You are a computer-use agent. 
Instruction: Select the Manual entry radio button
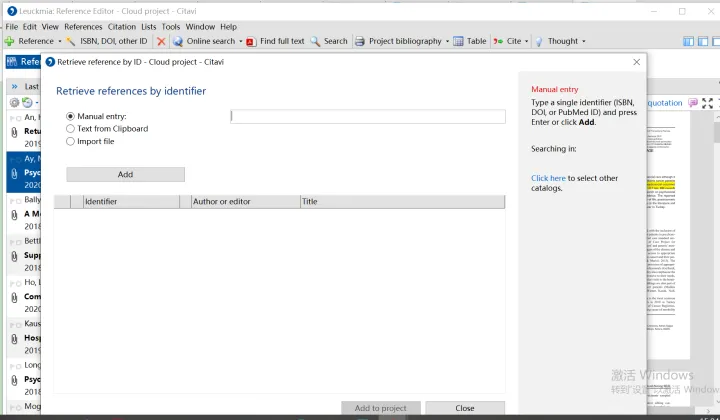point(70,117)
